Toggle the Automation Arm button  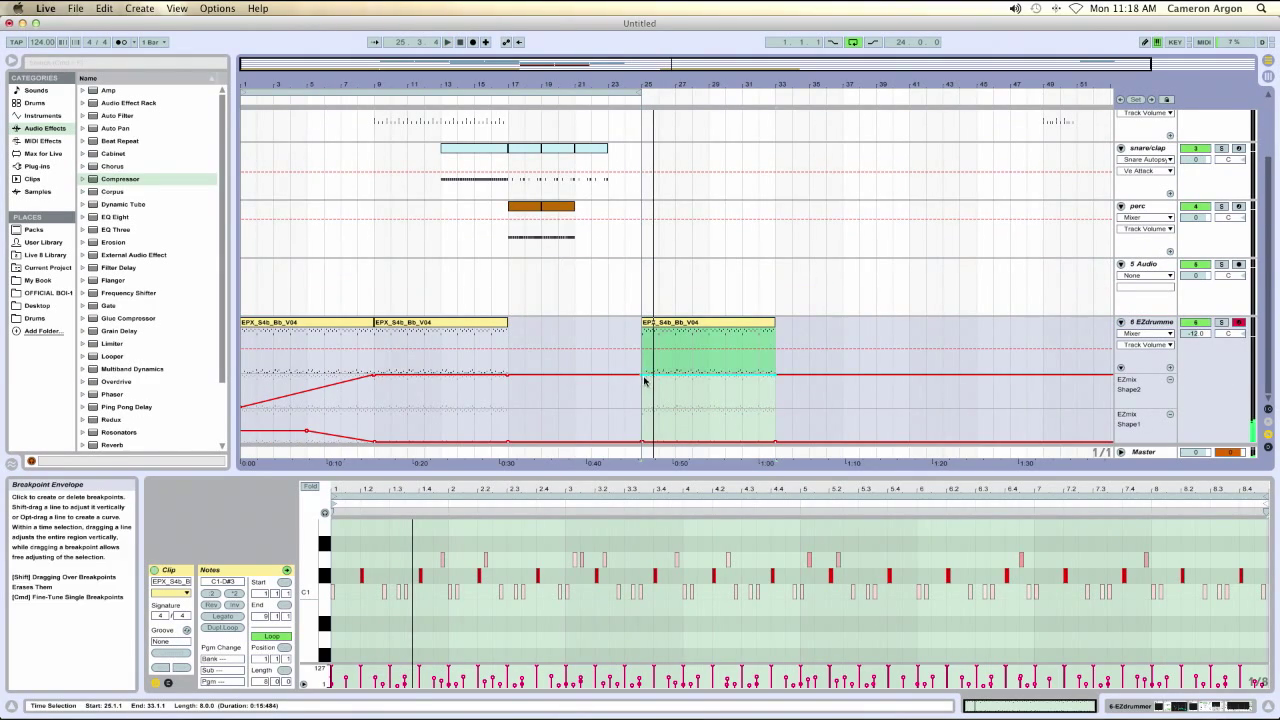(506, 42)
